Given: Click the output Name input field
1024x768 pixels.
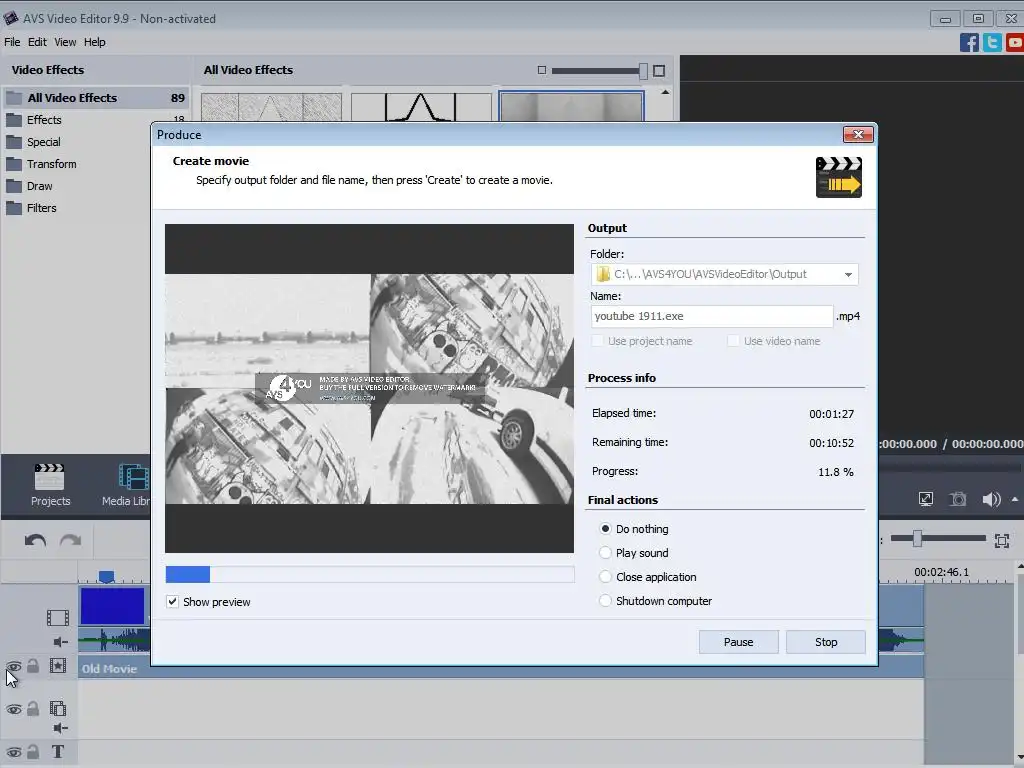Looking at the screenshot, I should [712, 316].
